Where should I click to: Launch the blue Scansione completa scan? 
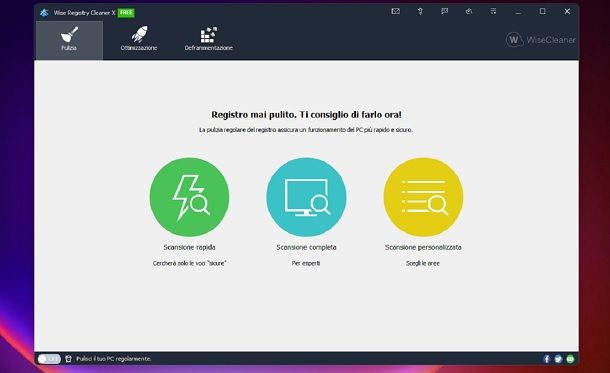click(306, 197)
